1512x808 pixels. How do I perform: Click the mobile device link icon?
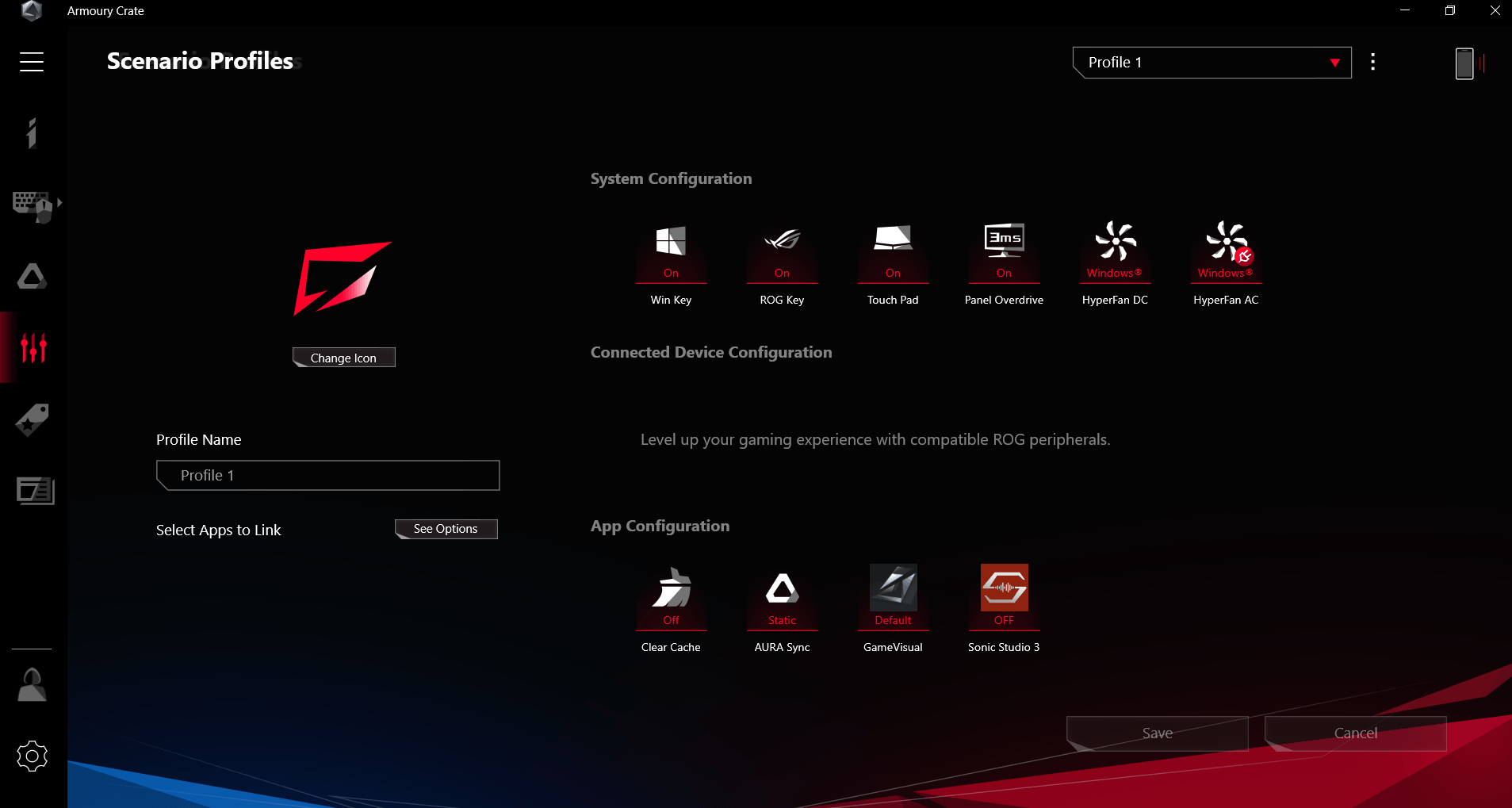pyautogui.click(x=1464, y=63)
